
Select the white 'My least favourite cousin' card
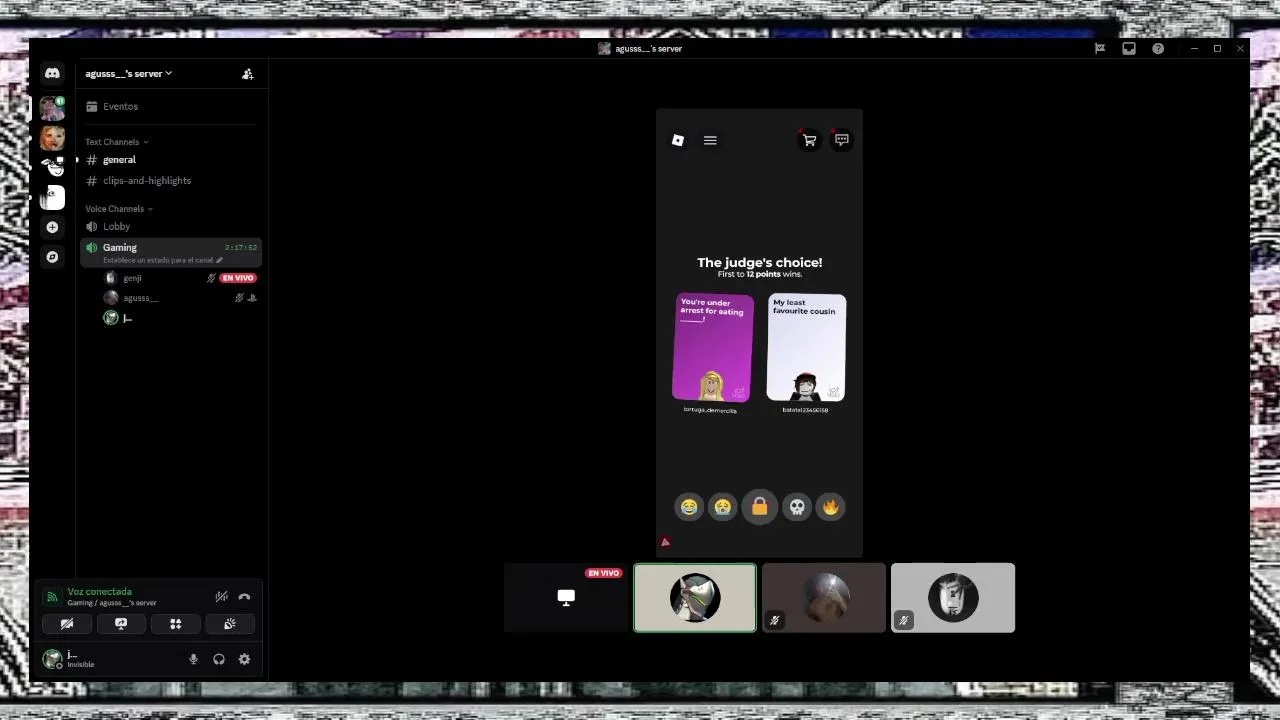tap(806, 347)
